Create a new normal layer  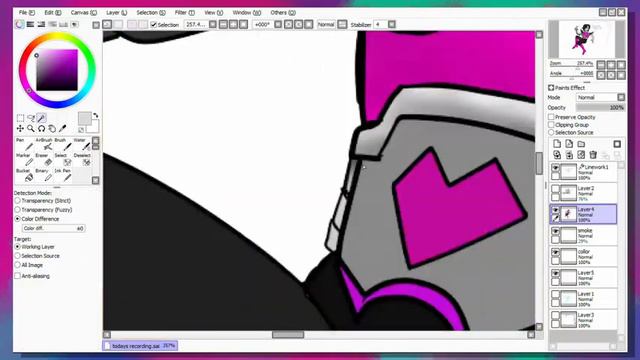point(557,144)
